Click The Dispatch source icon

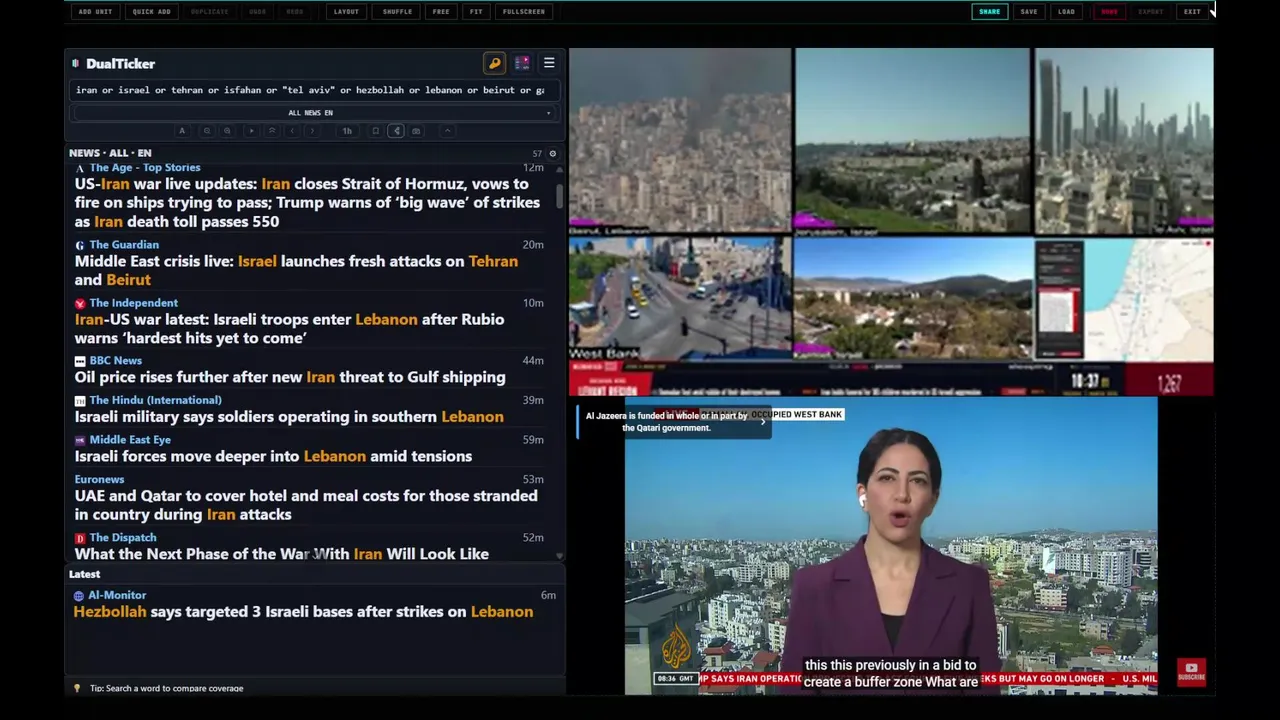click(80, 538)
